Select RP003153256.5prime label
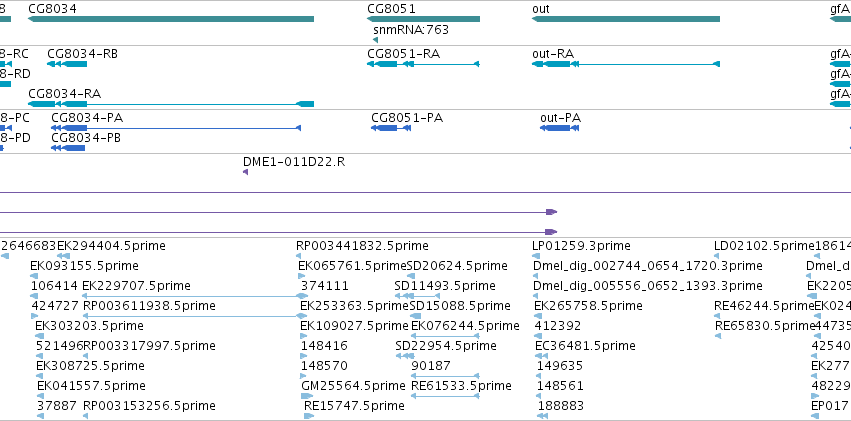The height and width of the screenshot is (421, 851). click(x=149, y=406)
